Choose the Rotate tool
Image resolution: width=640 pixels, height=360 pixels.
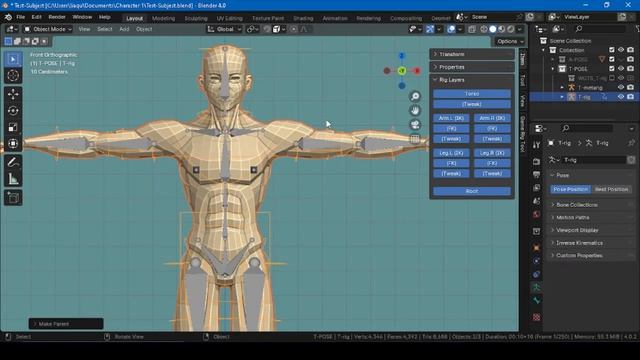13,111
